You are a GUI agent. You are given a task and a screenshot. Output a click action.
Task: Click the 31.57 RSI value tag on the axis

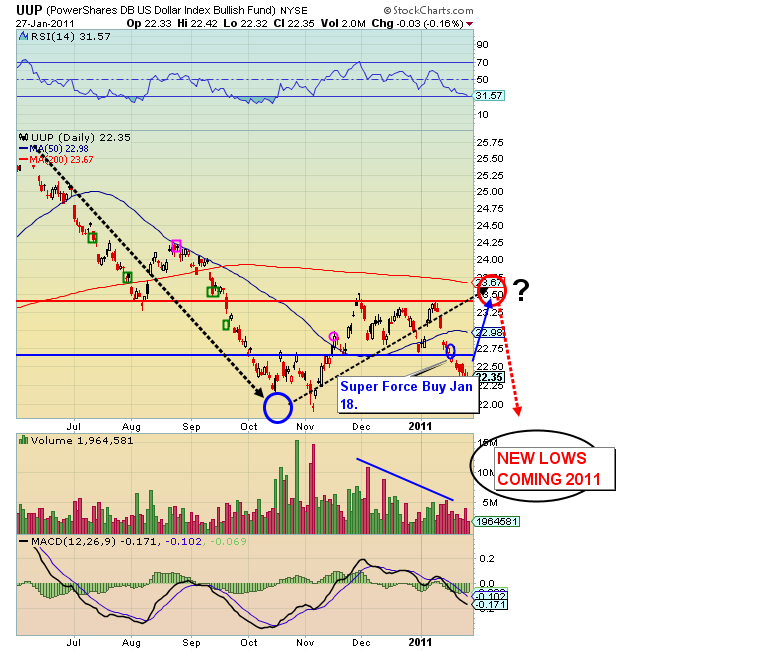click(x=489, y=96)
